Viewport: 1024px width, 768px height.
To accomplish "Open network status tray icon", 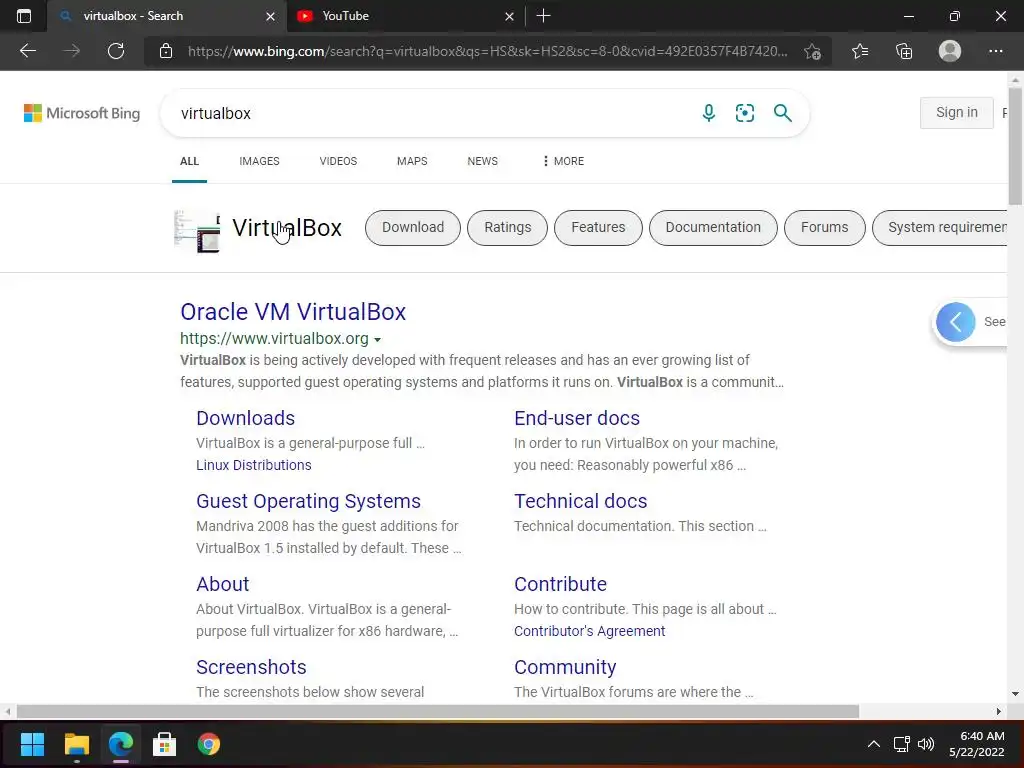I will (901, 744).
